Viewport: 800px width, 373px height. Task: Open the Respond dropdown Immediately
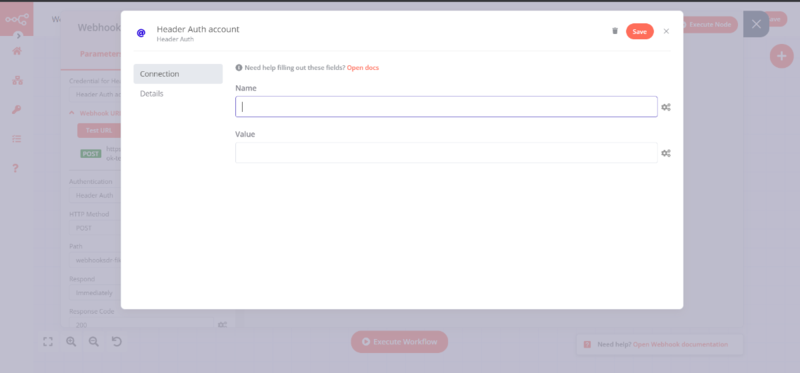point(94,293)
